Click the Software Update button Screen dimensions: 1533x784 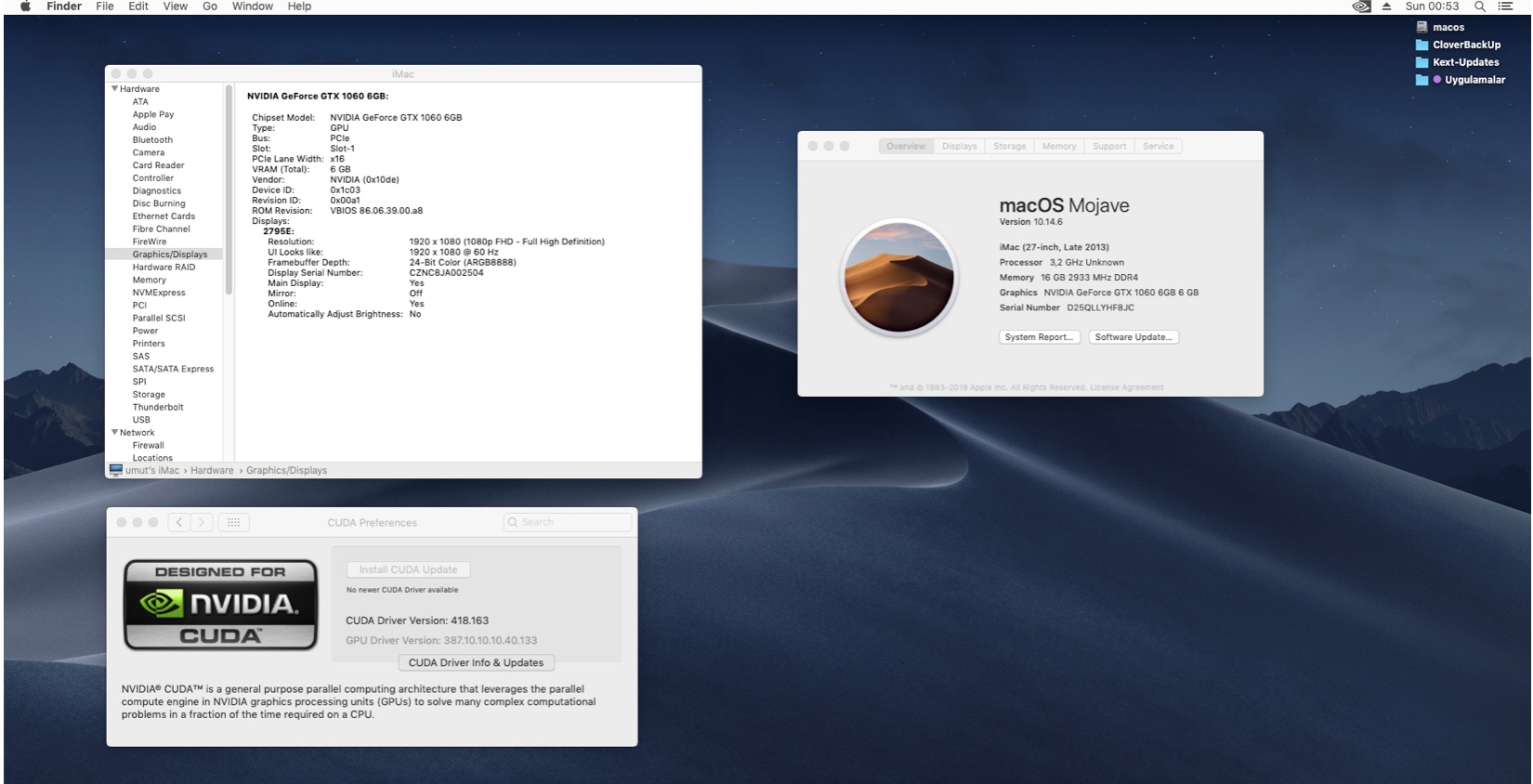click(x=1133, y=337)
